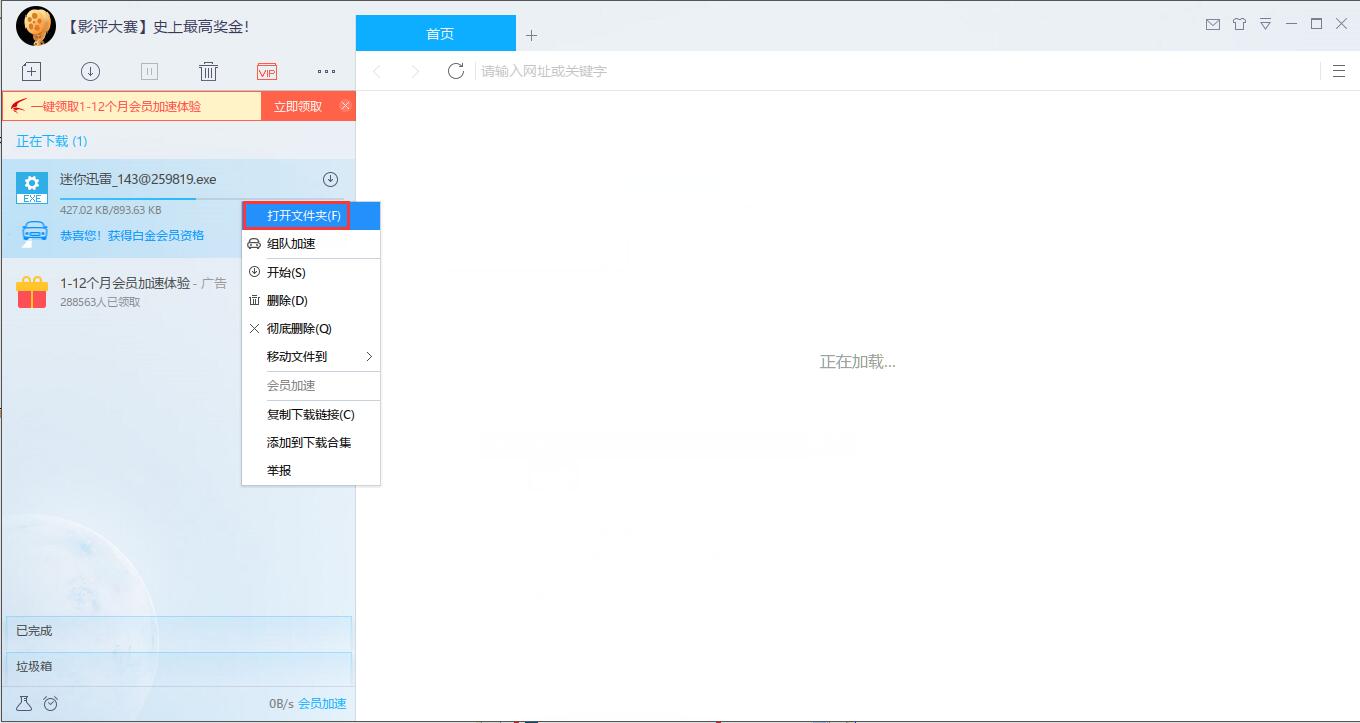
Task: Open the VIP icon in toolbar
Action: (267, 71)
